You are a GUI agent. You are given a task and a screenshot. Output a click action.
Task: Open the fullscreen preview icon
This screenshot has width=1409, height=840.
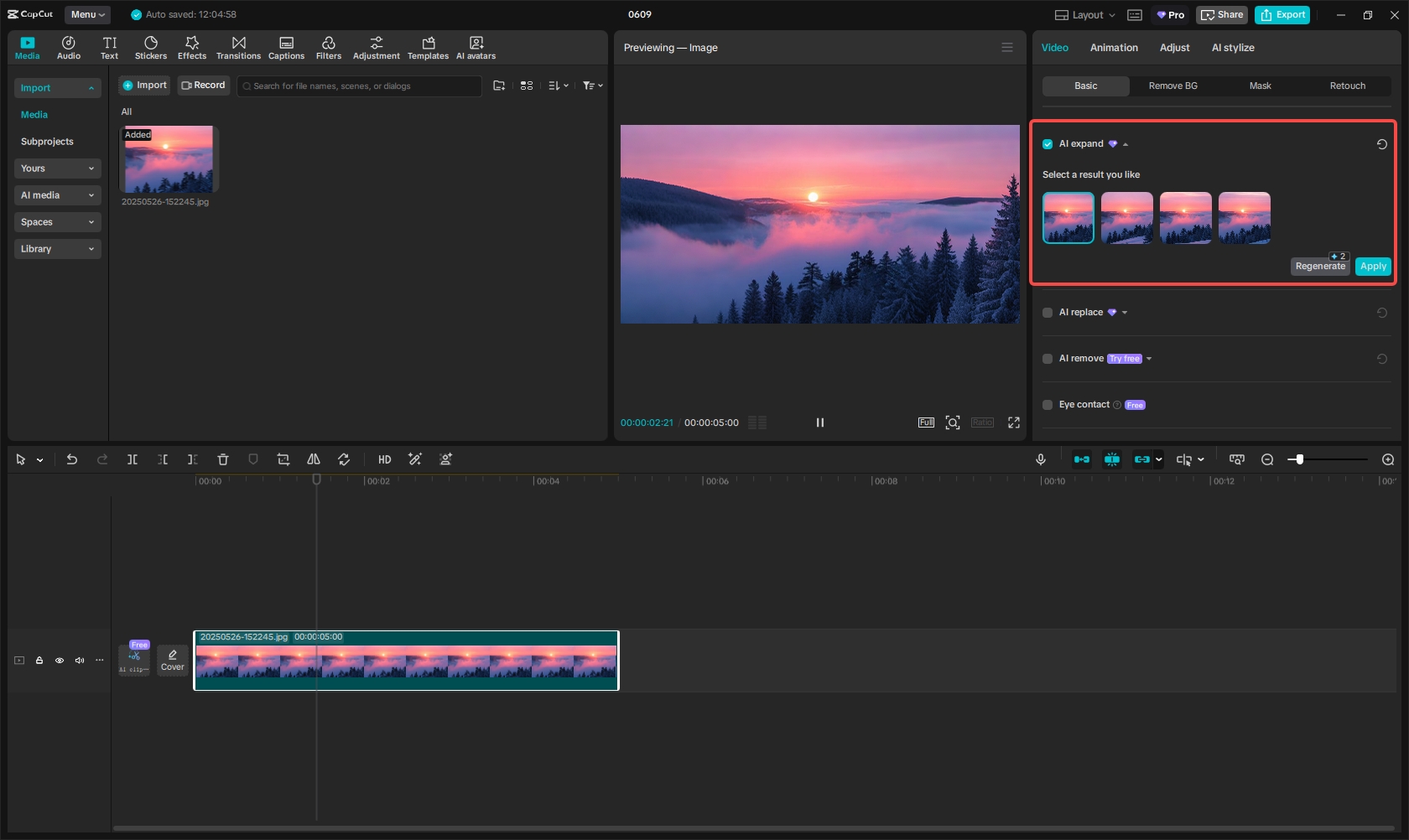1014,423
